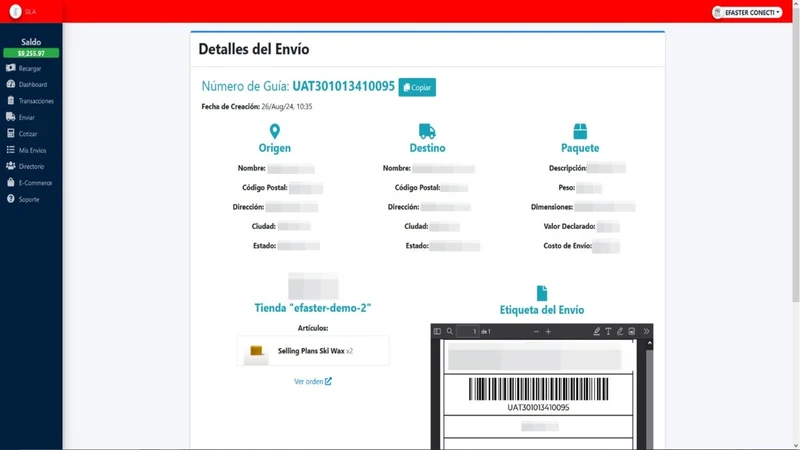Viewport: 800px width, 450px height.
Task: Select the PDF highlight tool
Action: (596, 332)
